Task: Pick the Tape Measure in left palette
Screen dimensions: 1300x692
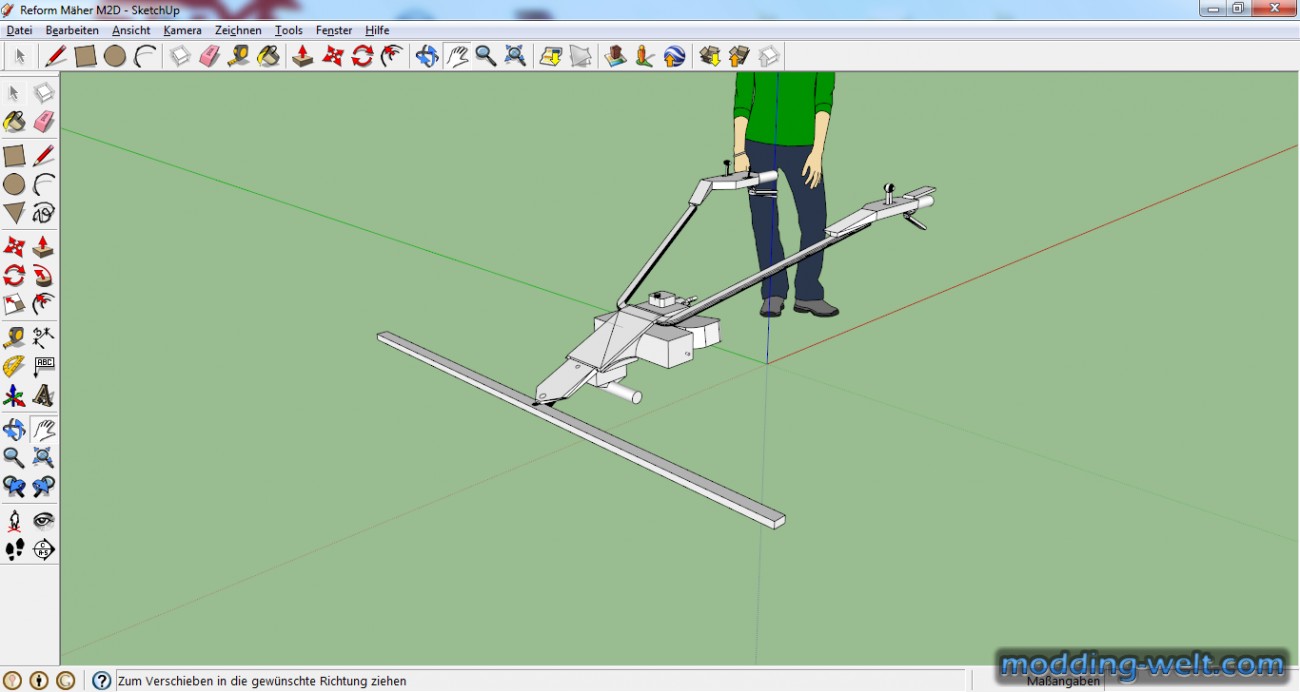Action: (14, 337)
